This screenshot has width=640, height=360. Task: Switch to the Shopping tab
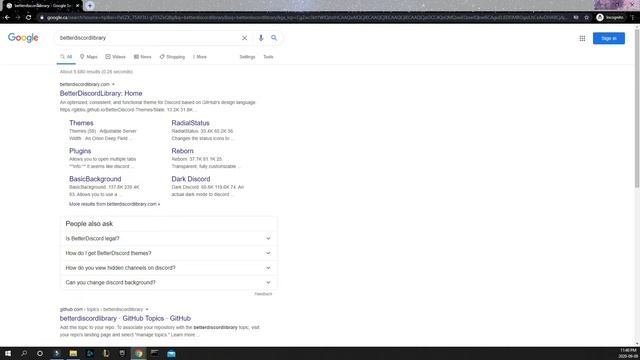click(172, 57)
